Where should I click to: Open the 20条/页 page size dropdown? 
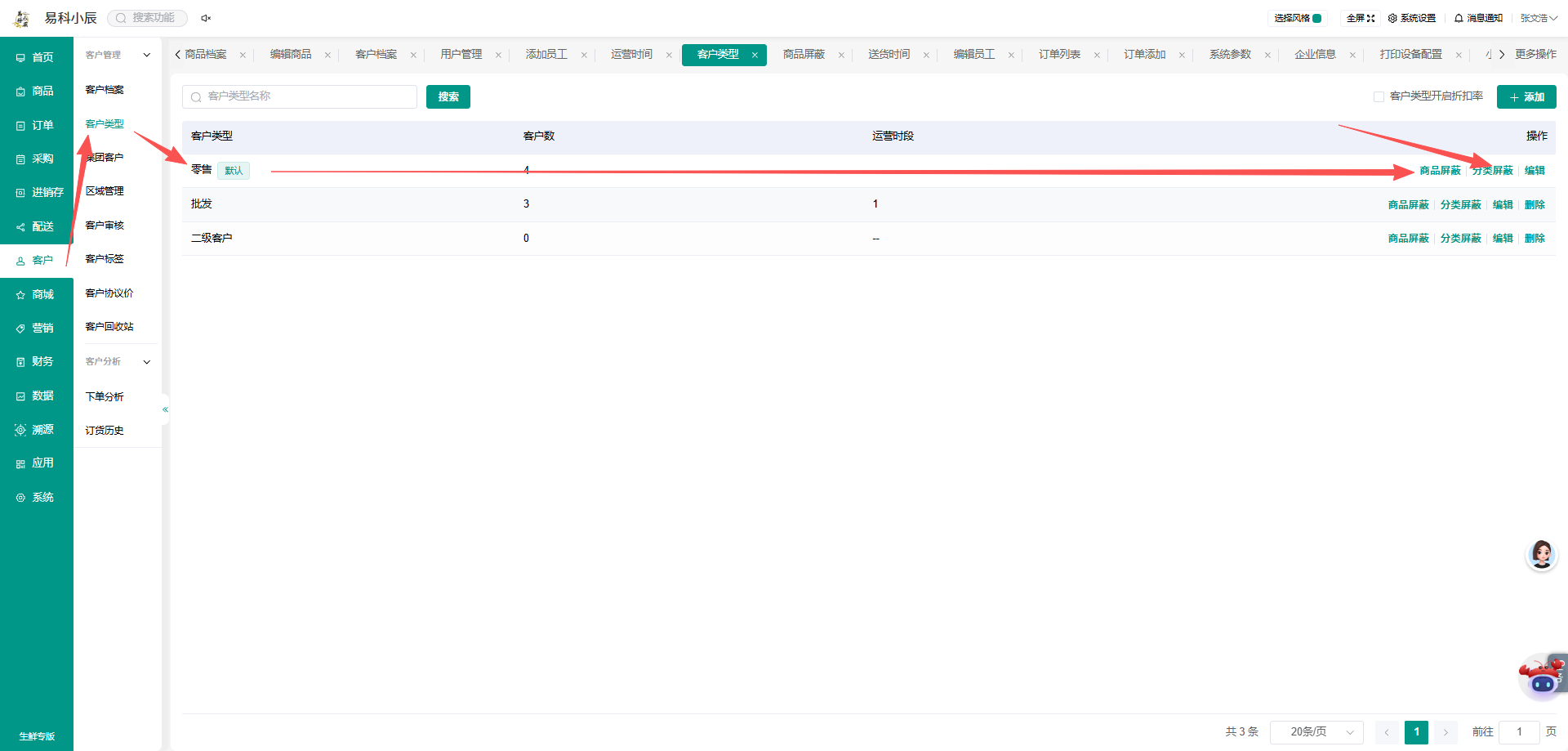(x=1316, y=732)
